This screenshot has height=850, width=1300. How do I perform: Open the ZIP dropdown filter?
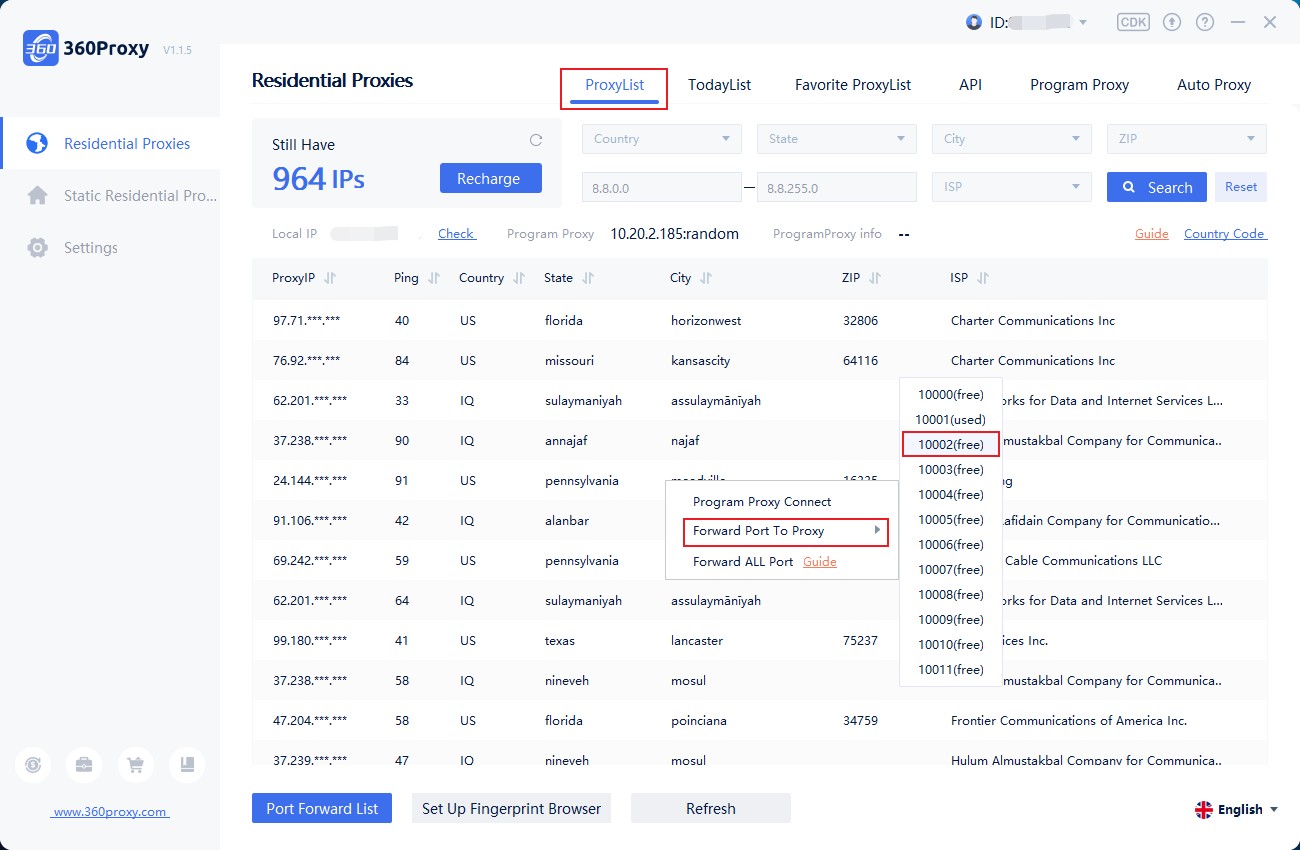coord(1187,139)
